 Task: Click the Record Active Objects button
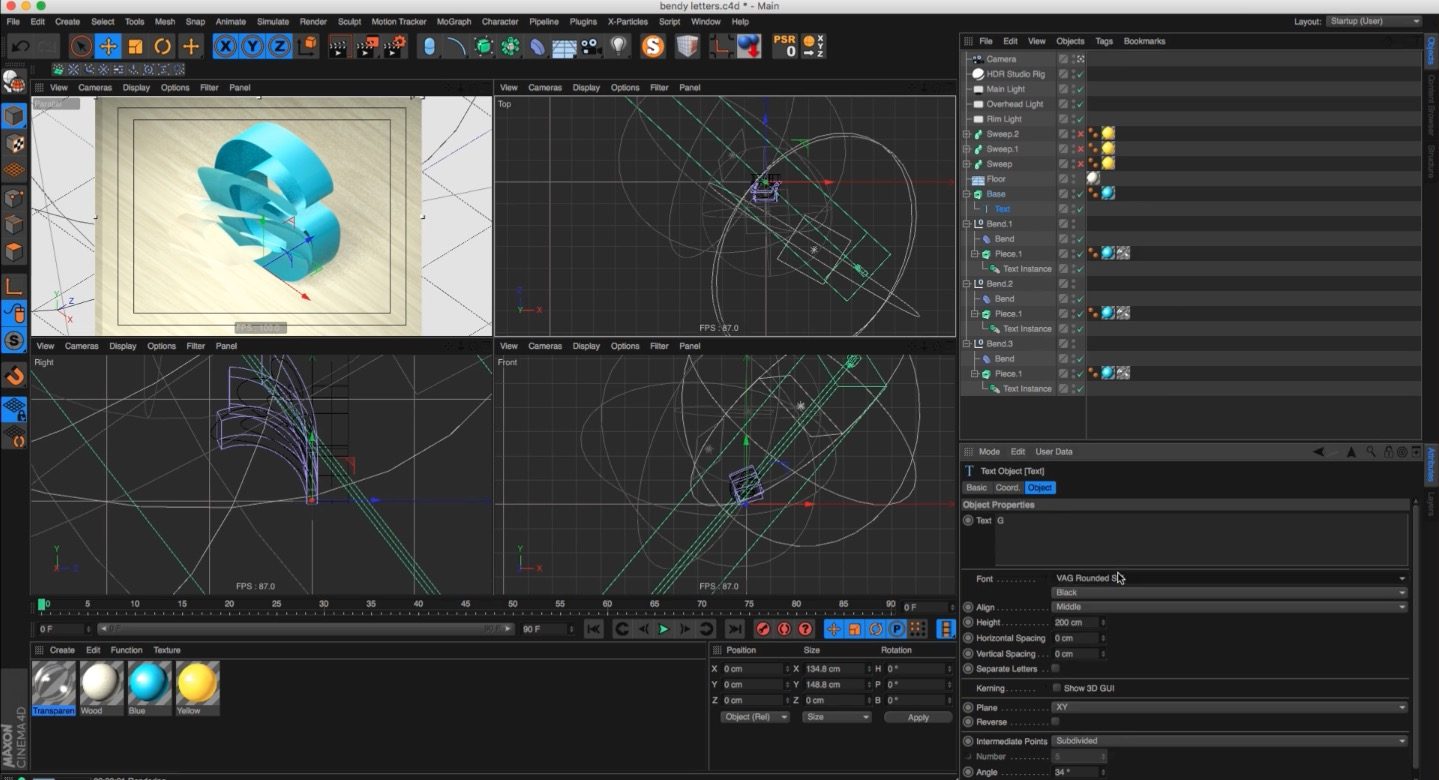pyautogui.click(x=763, y=629)
